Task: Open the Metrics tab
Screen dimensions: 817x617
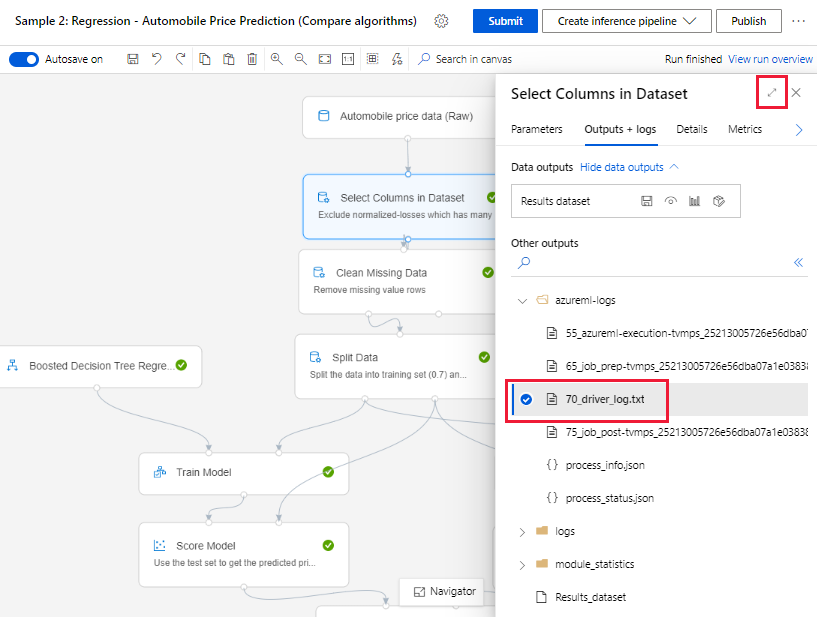Action: coord(745,129)
